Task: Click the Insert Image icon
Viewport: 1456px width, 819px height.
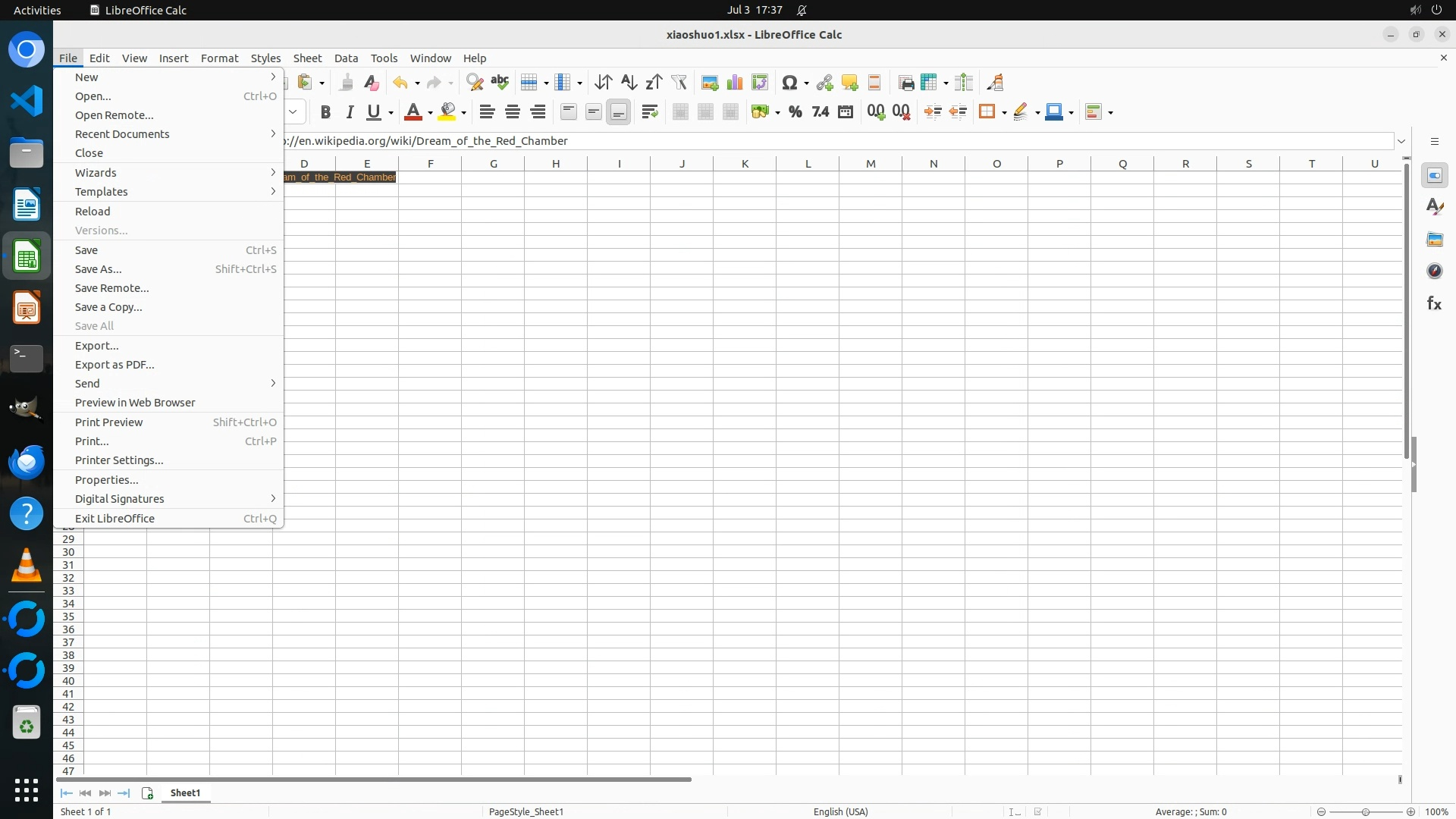Action: [710, 83]
